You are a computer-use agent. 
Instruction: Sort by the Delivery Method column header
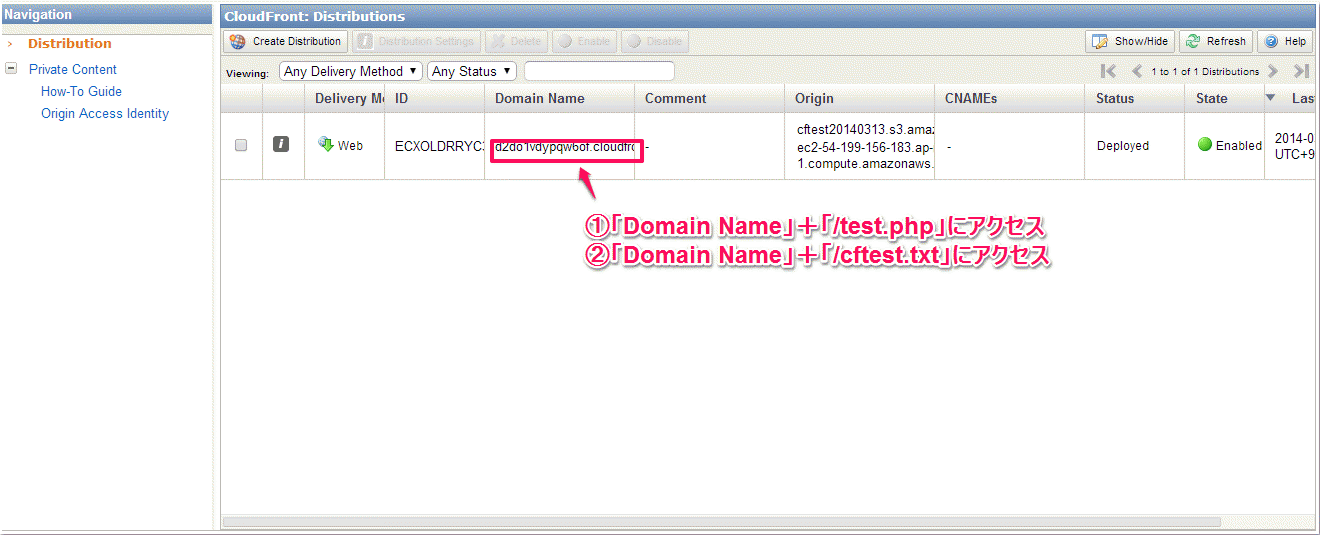pos(344,98)
